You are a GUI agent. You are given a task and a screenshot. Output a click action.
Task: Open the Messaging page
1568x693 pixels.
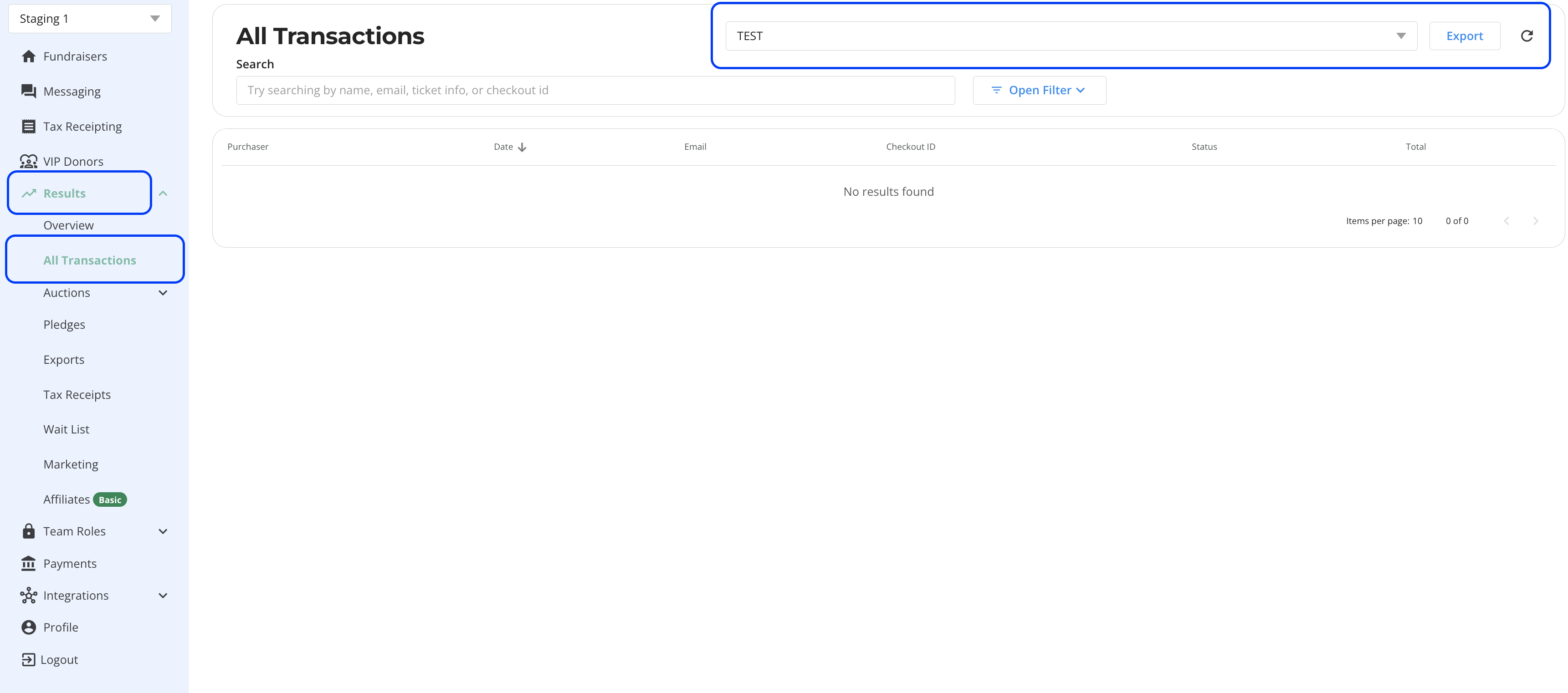point(72,91)
